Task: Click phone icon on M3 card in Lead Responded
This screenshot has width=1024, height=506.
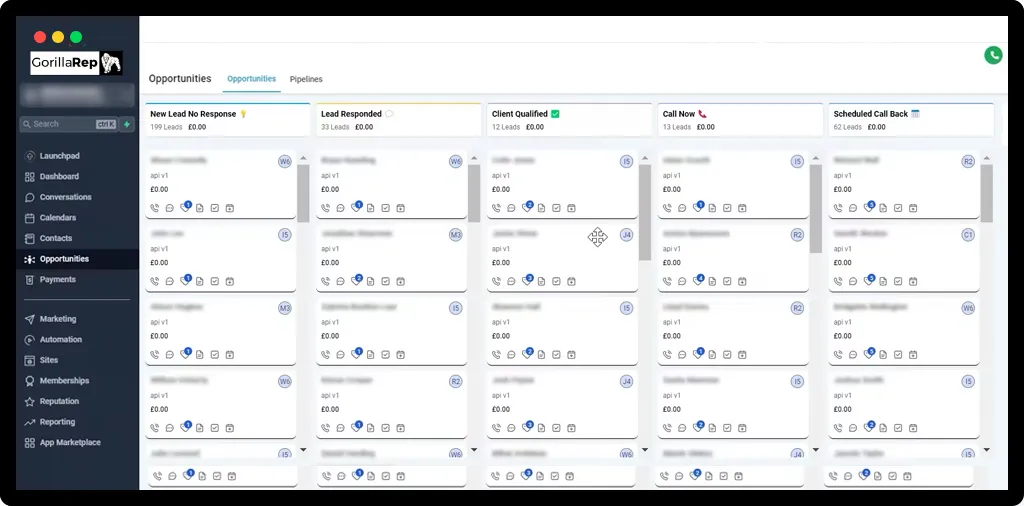Action: (x=326, y=281)
